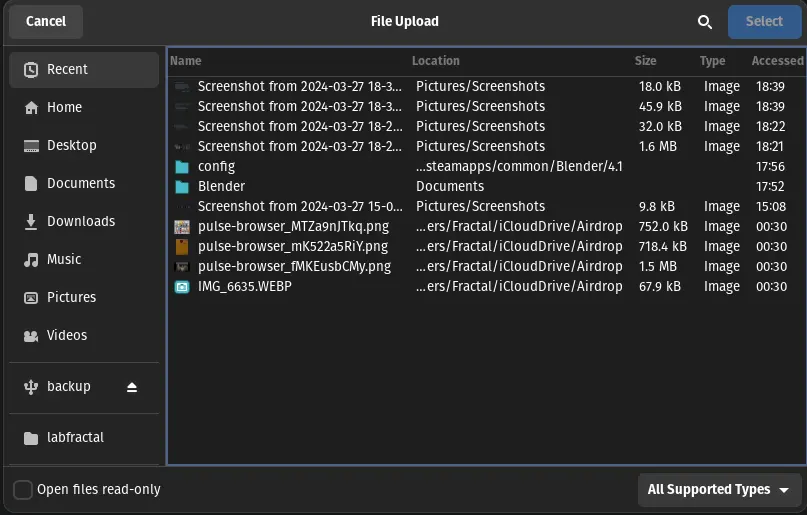Open the All Supported Types dropdown
The image size is (807, 515).
click(719, 490)
